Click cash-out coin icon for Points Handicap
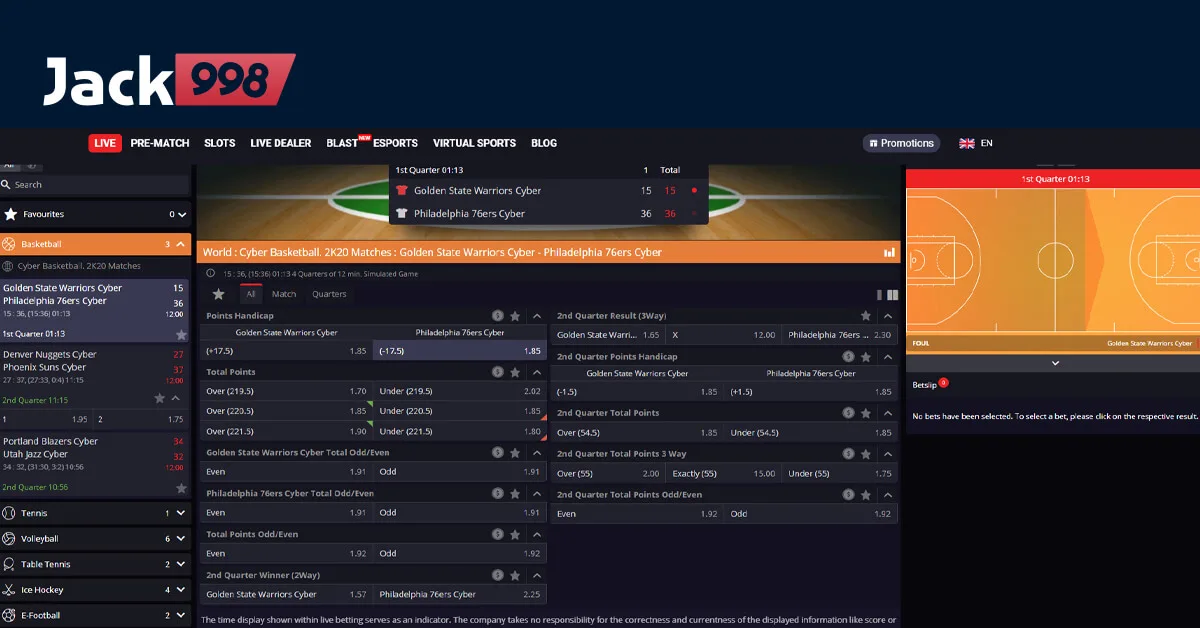1200x628 pixels. point(497,316)
